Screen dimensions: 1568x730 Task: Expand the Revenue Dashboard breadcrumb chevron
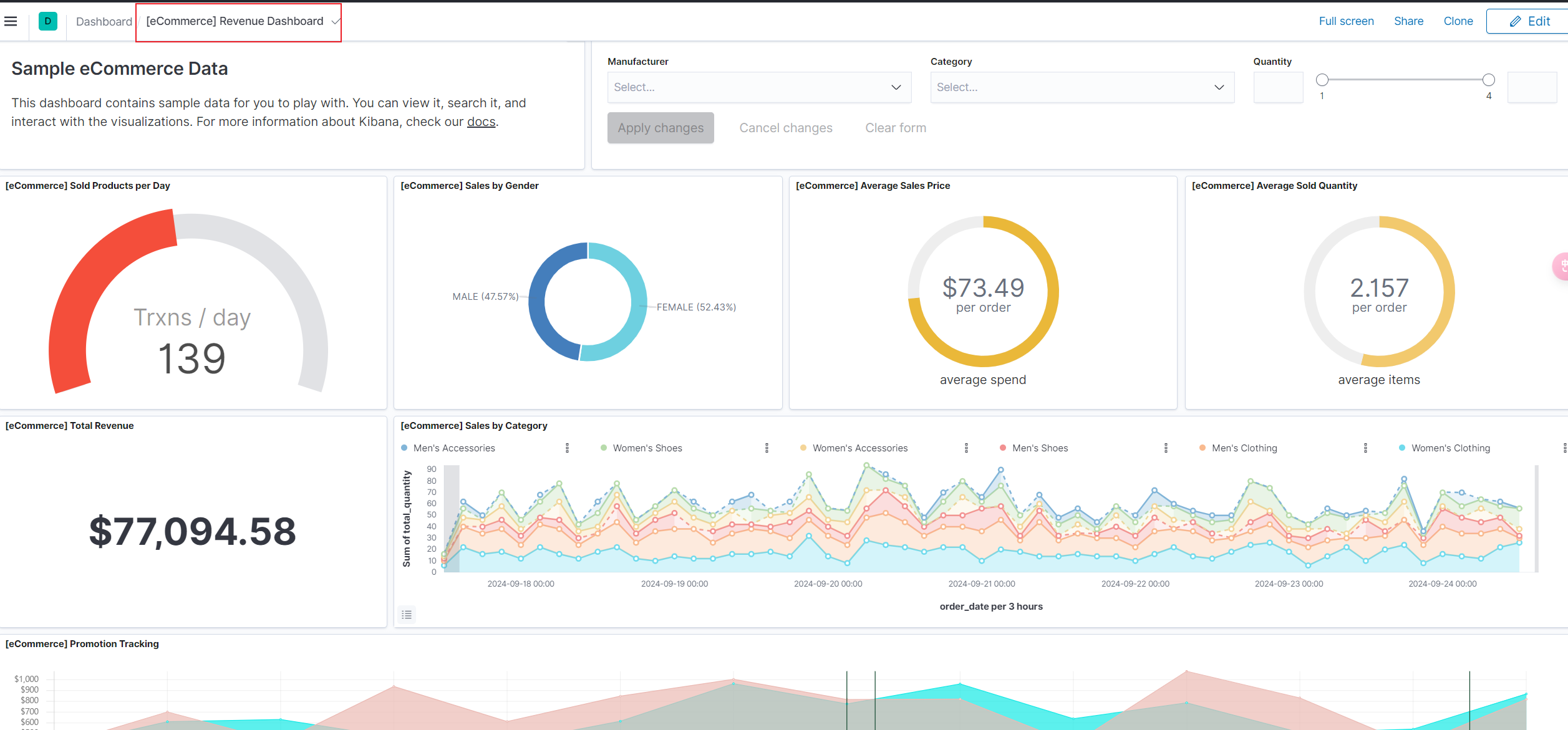[x=336, y=22]
